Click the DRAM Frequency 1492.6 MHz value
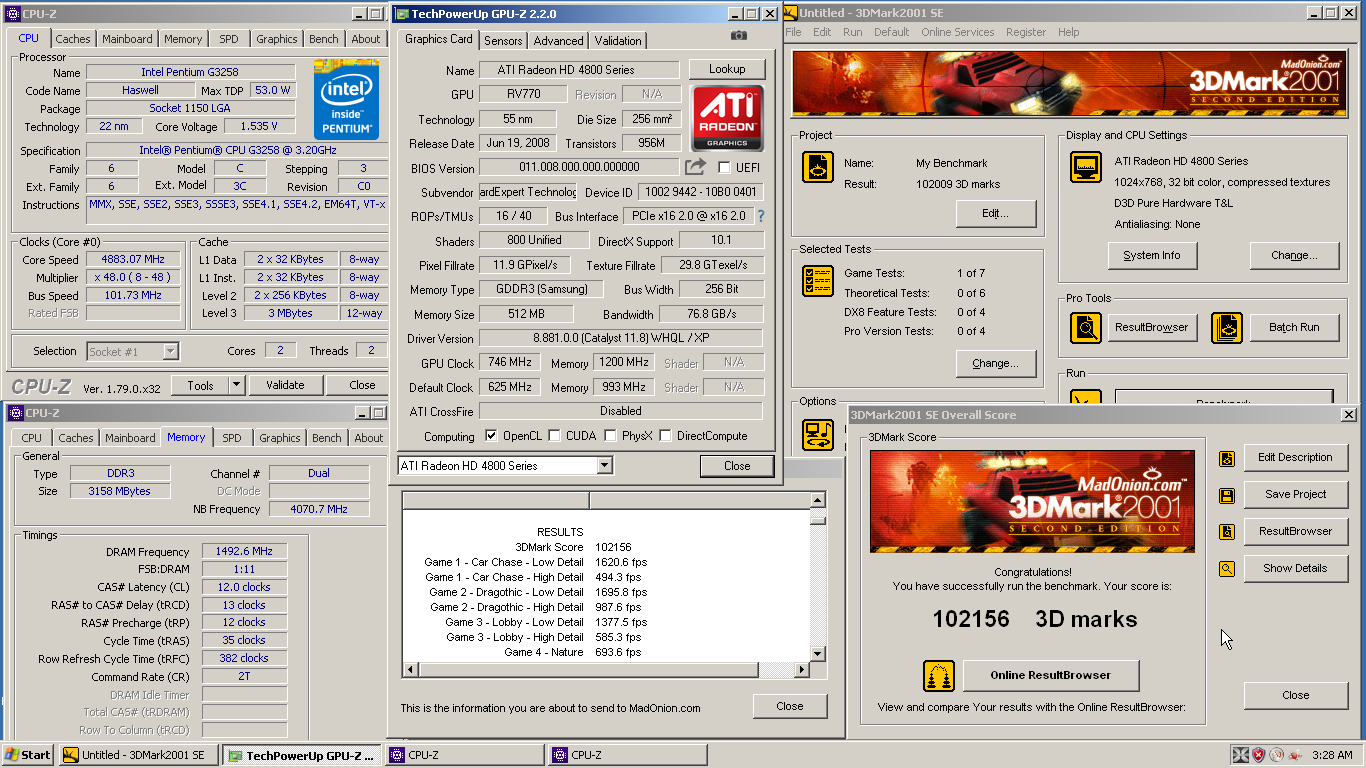Image resolution: width=1366 pixels, height=768 pixels. pos(244,551)
